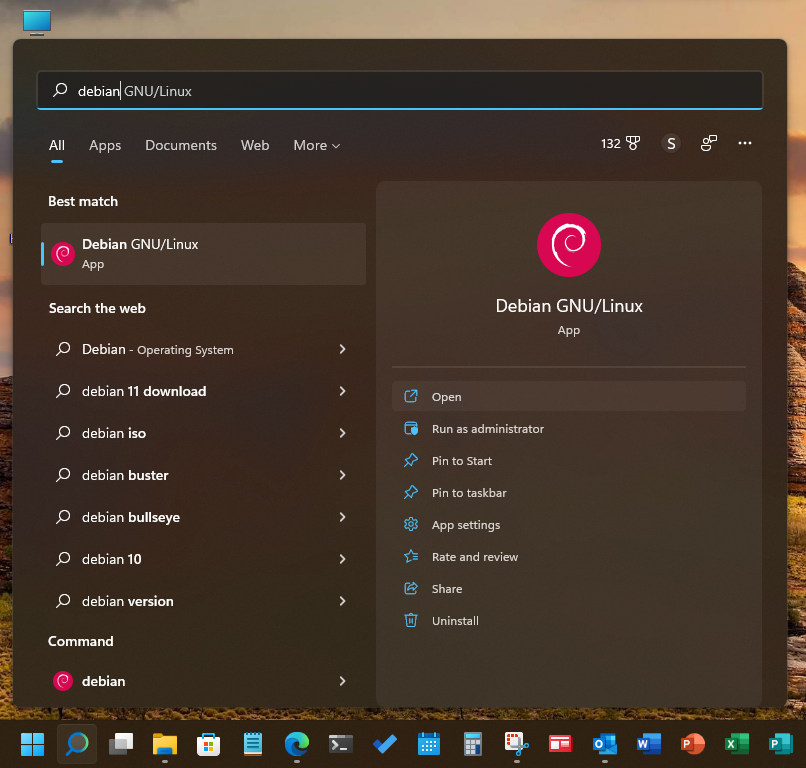The width and height of the screenshot is (806, 768).
Task: Click 'debian version' suggestion text
Action: pyautogui.click(x=127, y=601)
